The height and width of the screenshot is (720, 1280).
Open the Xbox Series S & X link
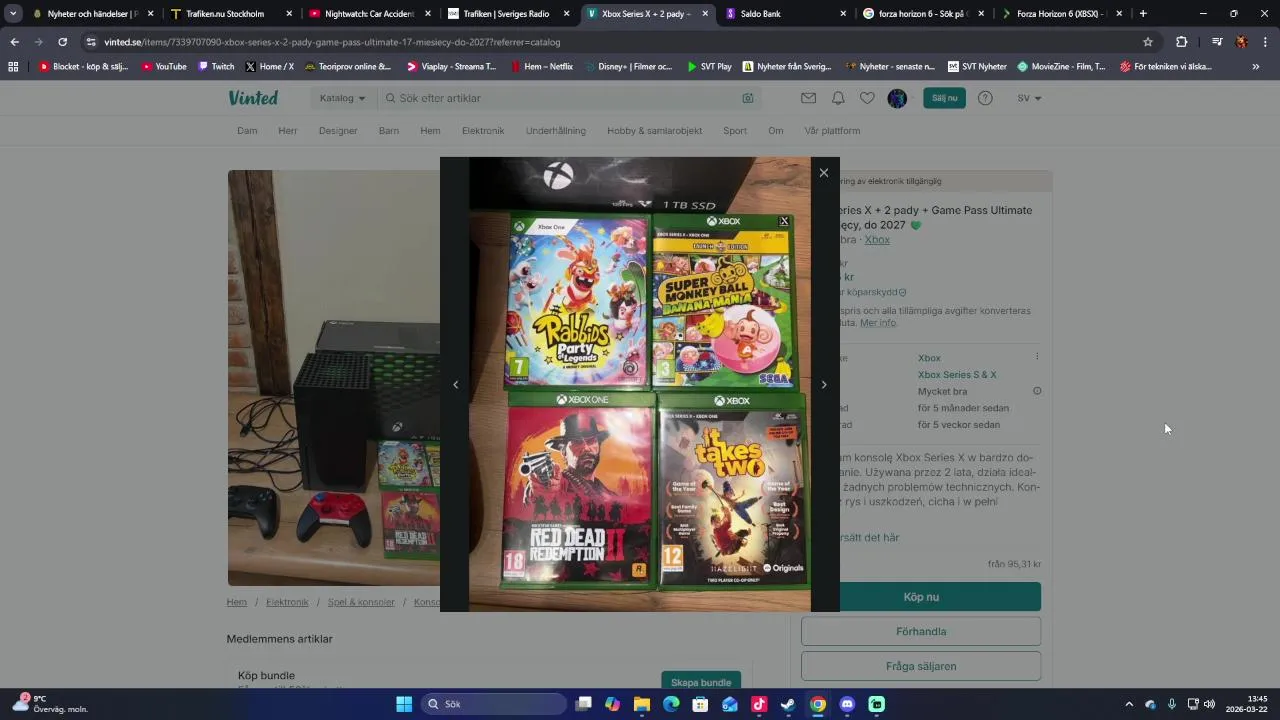tap(957, 375)
